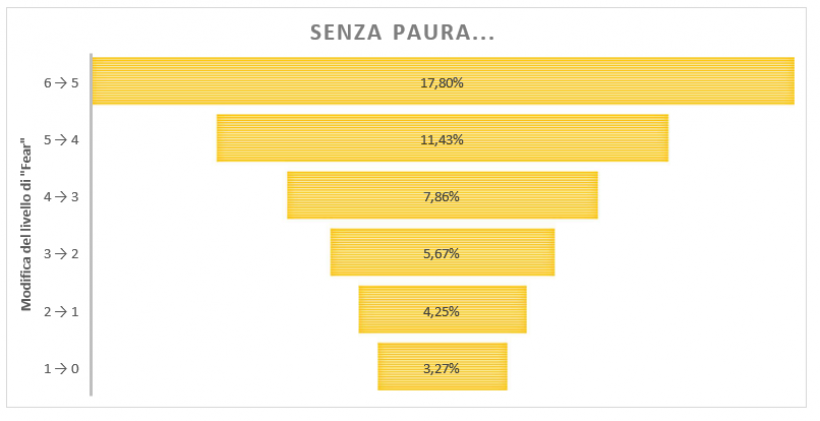Select the 1 → 0 category label
This screenshot has width=820, height=421.
coord(61,369)
